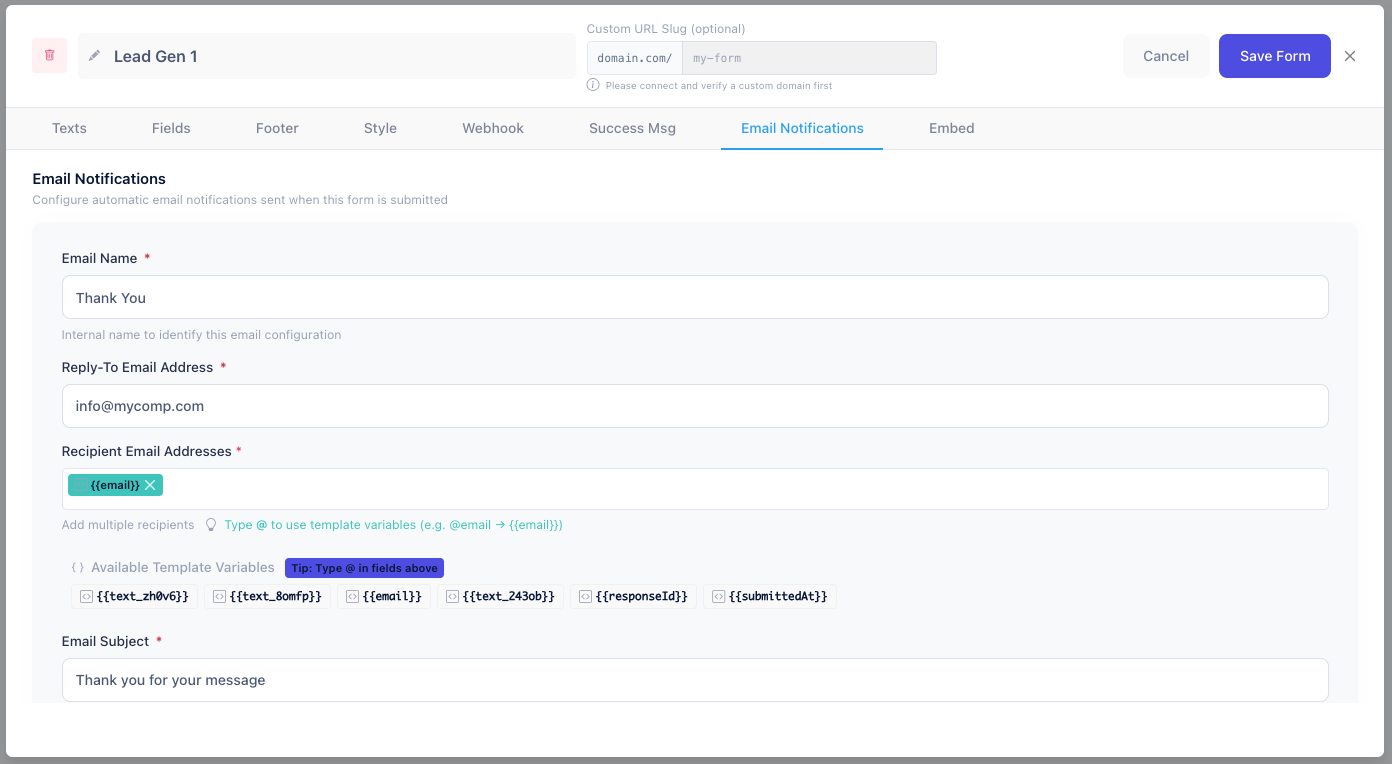Viewport: 1392px width, 764px height.
Task: Select the Style tab
Action: coord(380,128)
